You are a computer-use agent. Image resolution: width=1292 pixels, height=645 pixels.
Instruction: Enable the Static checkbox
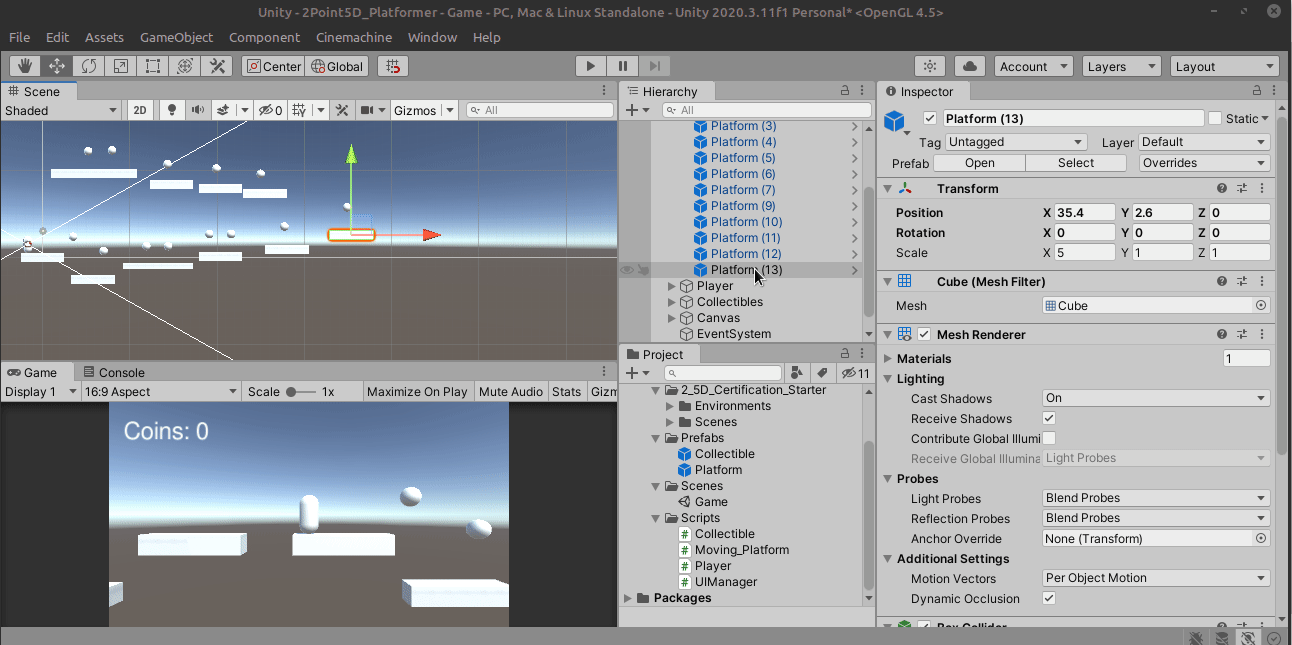[1215, 118]
